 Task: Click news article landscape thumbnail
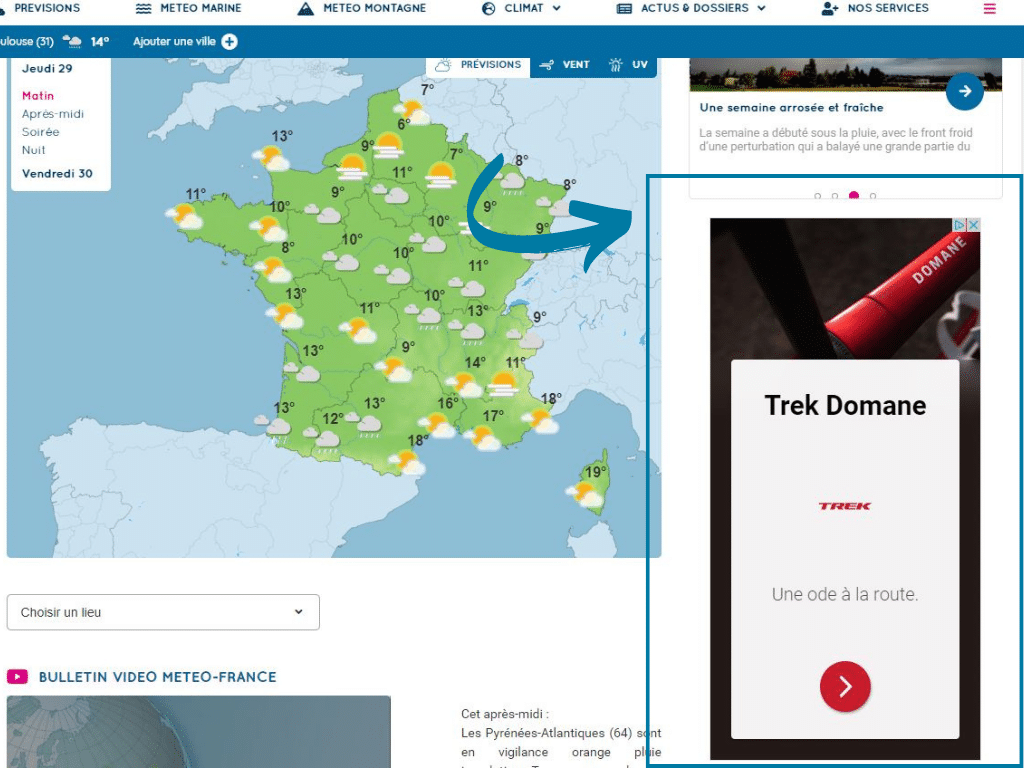tap(846, 74)
